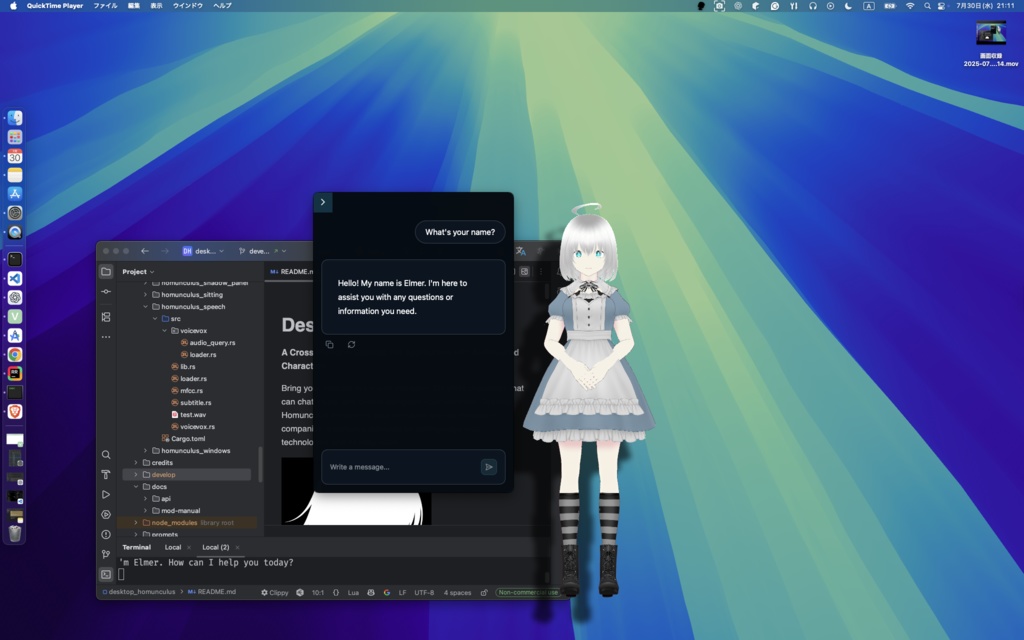Collapse the chat panel with its chevron
This screenshot has width=1024, height=640.
click(322, 202)
